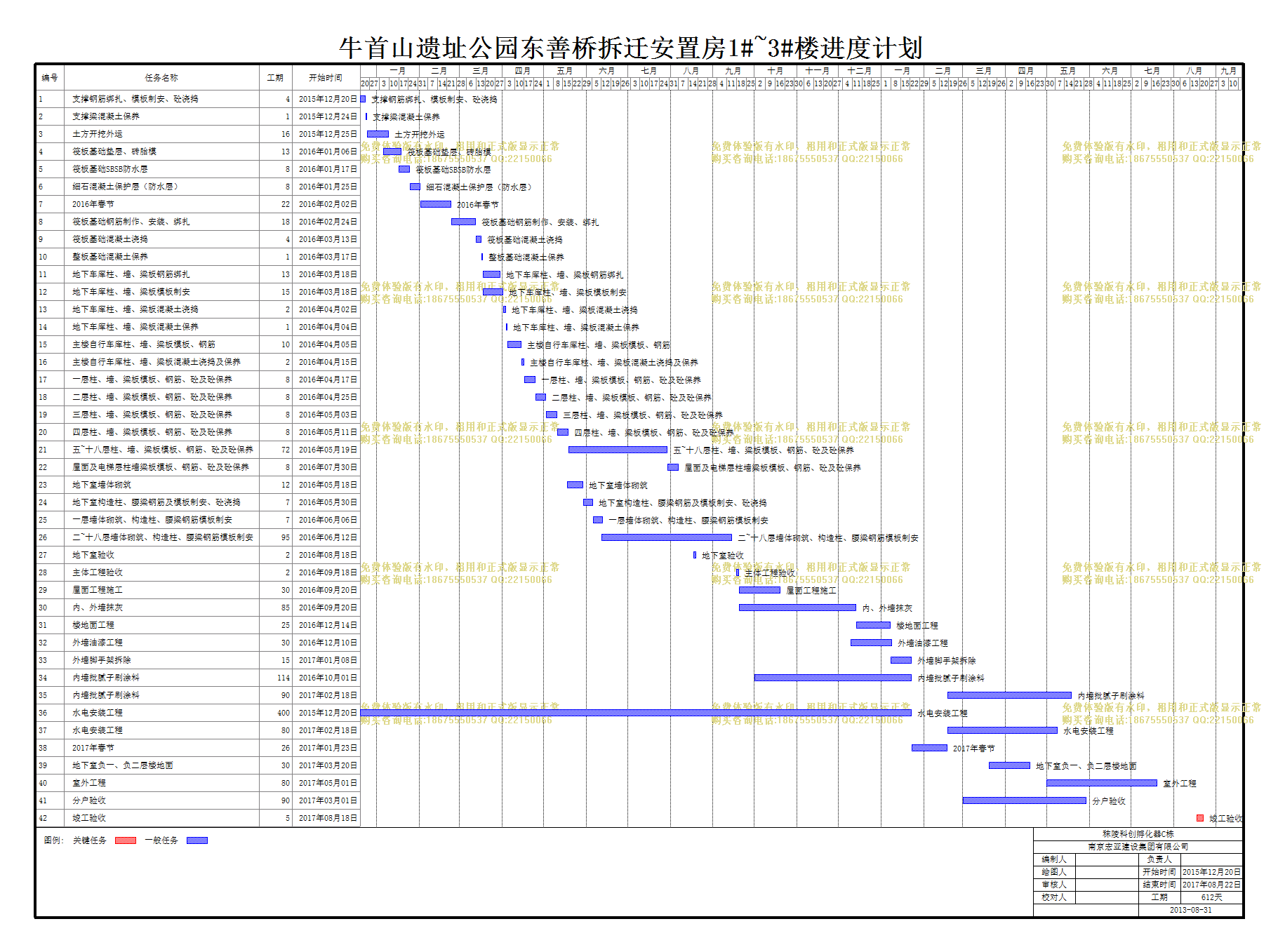Click the 秣陵科创孵化器C栋 title block cell
The image size is (1278, 952).
(x=1138, y=834)
